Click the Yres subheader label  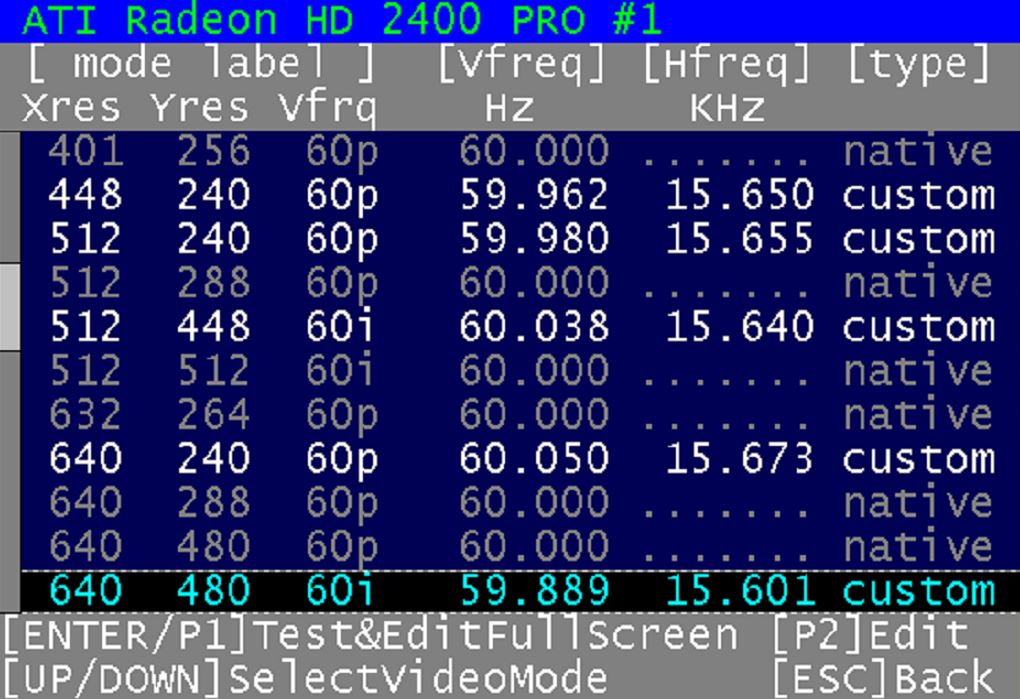click(x=200, y=107)
